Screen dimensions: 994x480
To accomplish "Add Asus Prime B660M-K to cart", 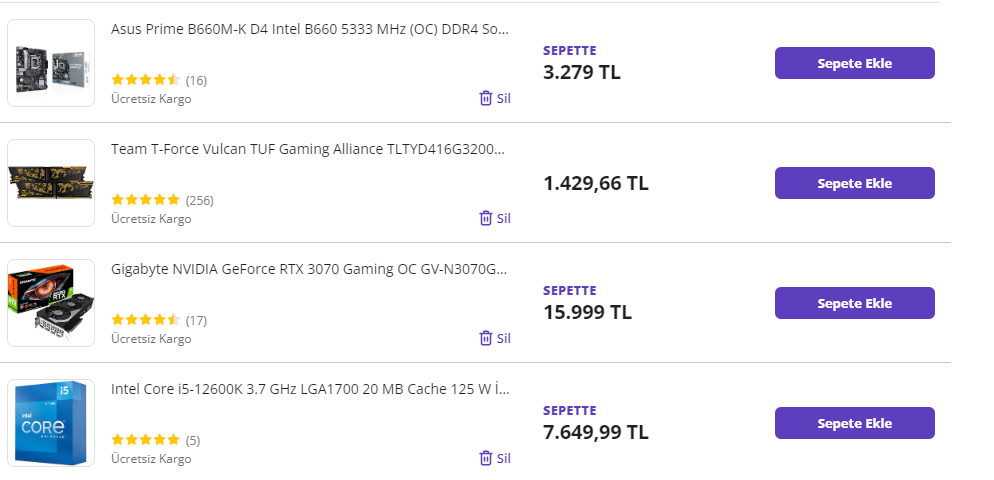I will (854, 63).
